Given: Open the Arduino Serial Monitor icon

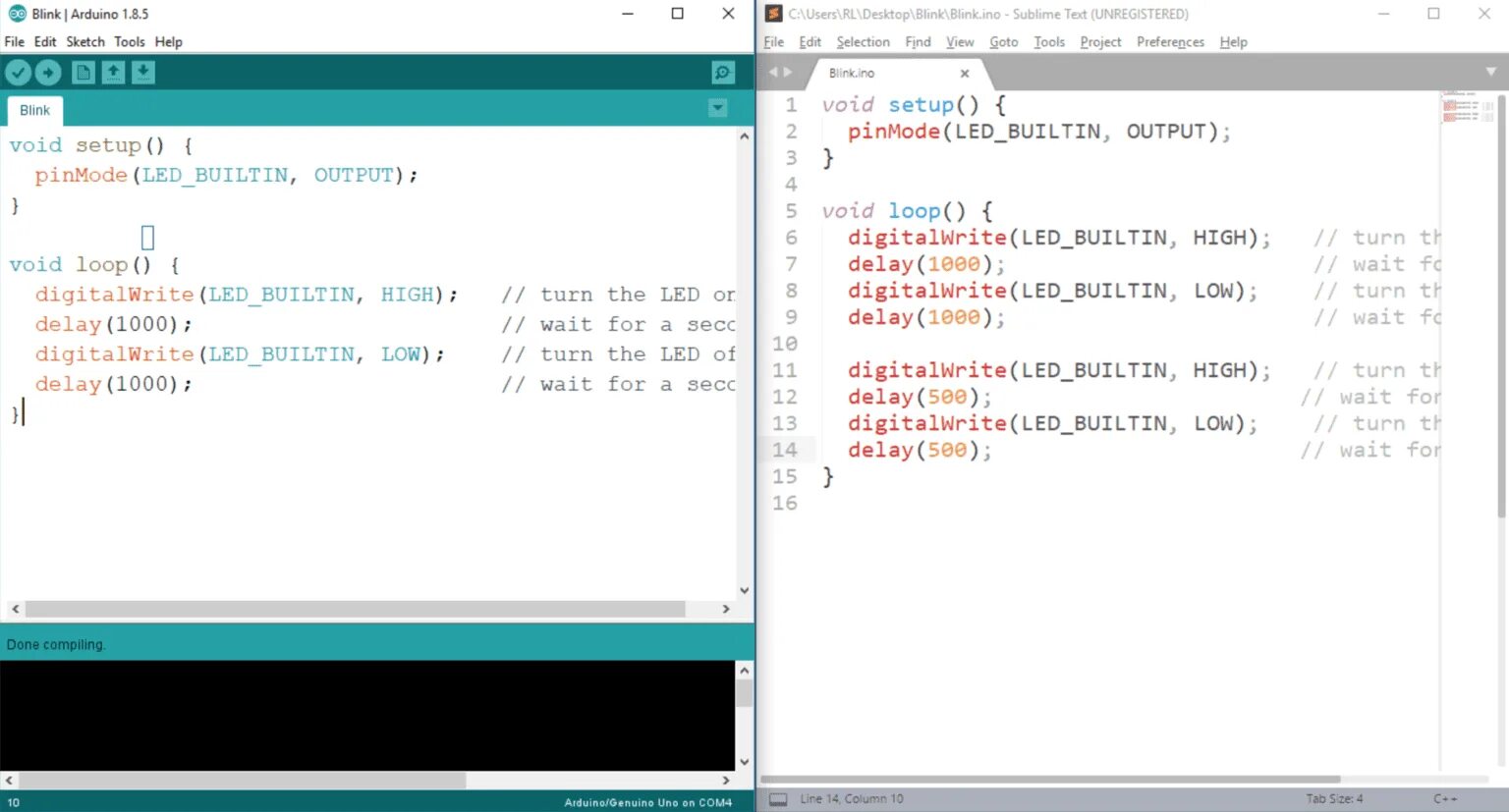Looking at the screenshot, I should coord(723,73).
